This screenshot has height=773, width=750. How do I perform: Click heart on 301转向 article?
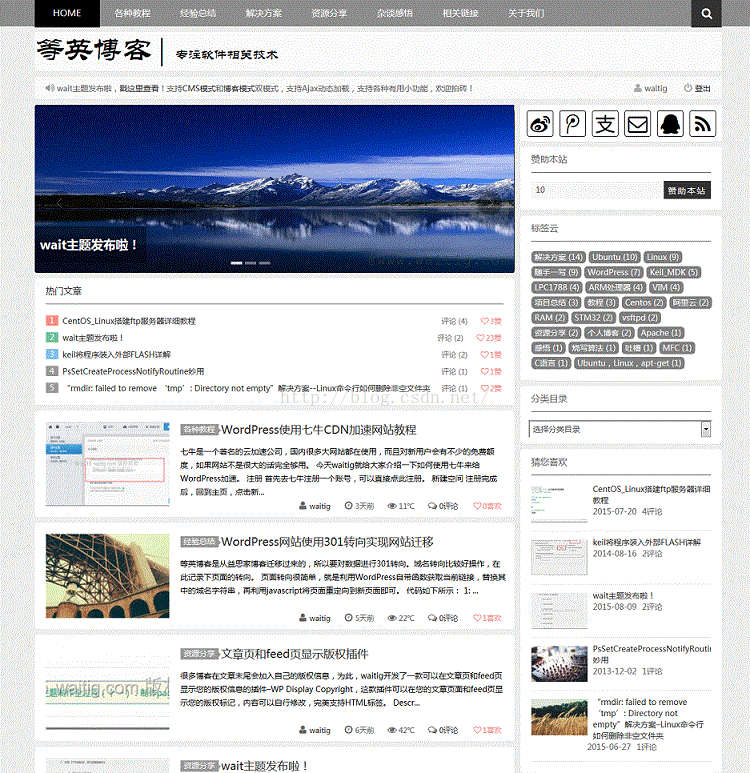click(477, 618)
